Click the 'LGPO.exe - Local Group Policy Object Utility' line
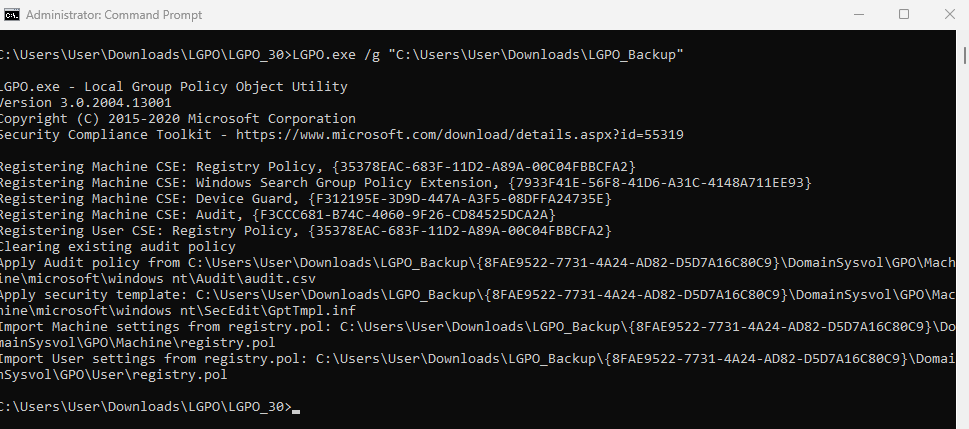 (x=173, y=86)
